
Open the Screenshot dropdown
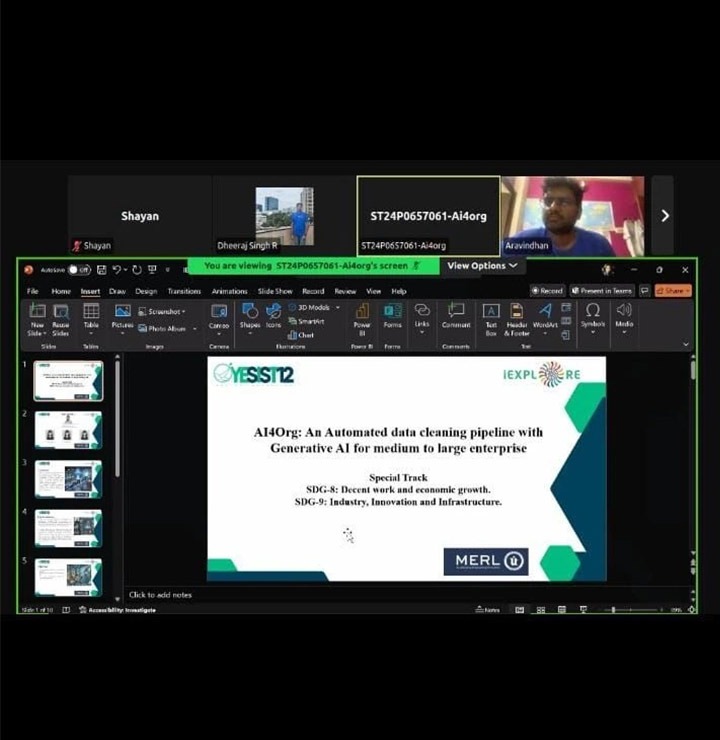click(x=166, y=312)
